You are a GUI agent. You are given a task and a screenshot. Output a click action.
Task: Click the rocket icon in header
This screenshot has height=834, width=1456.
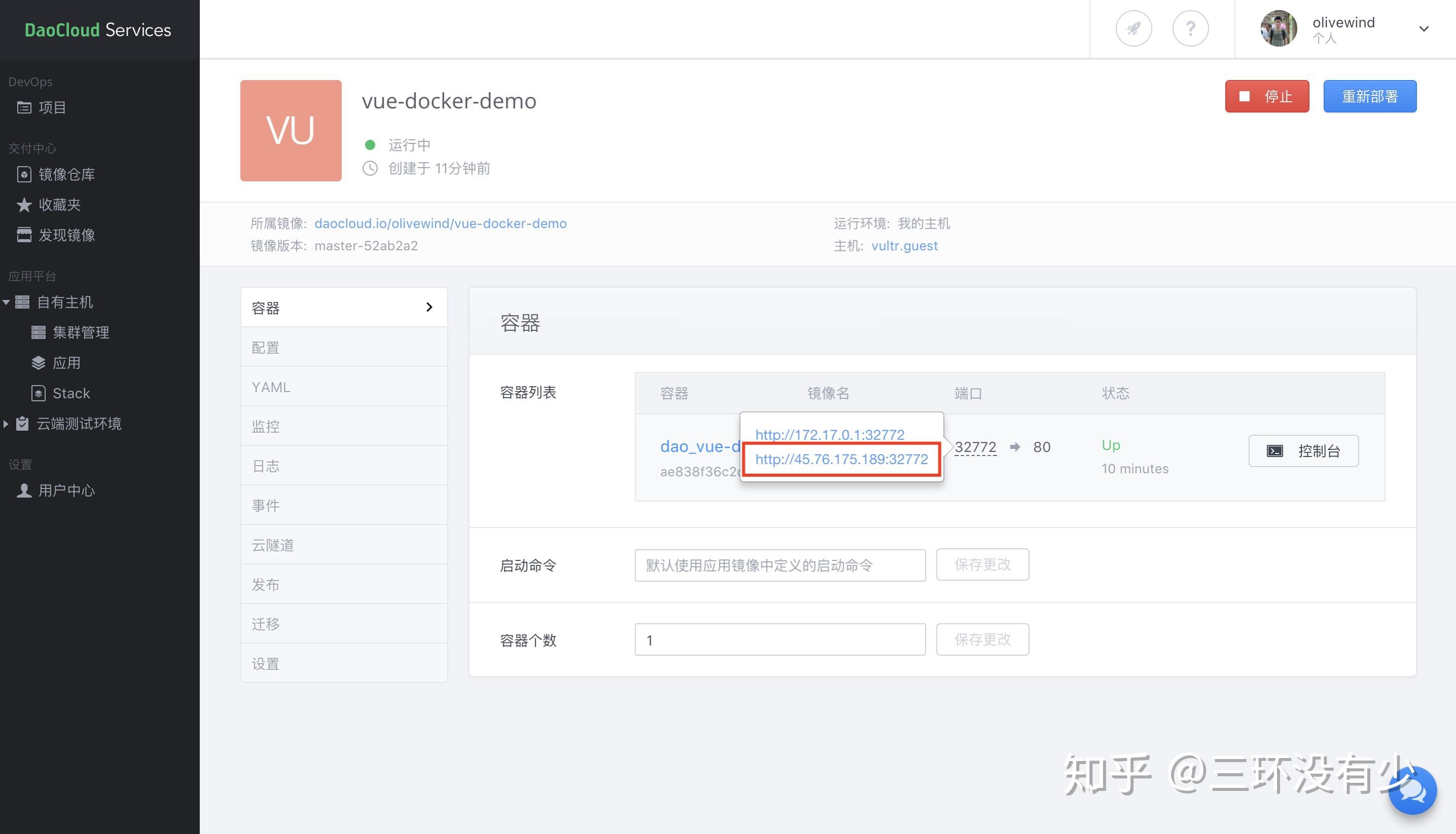[x=1133, y=29]
